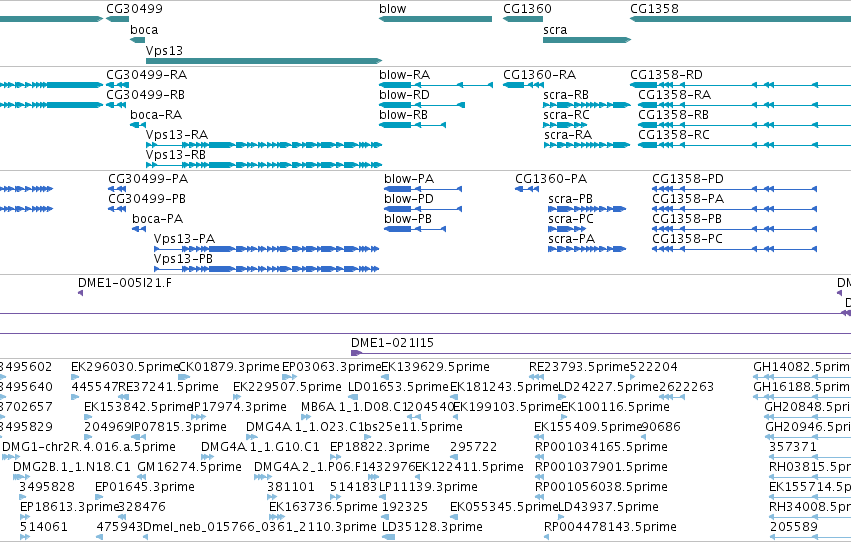Select the EP18822.3prime EST label

coord(379,448)
